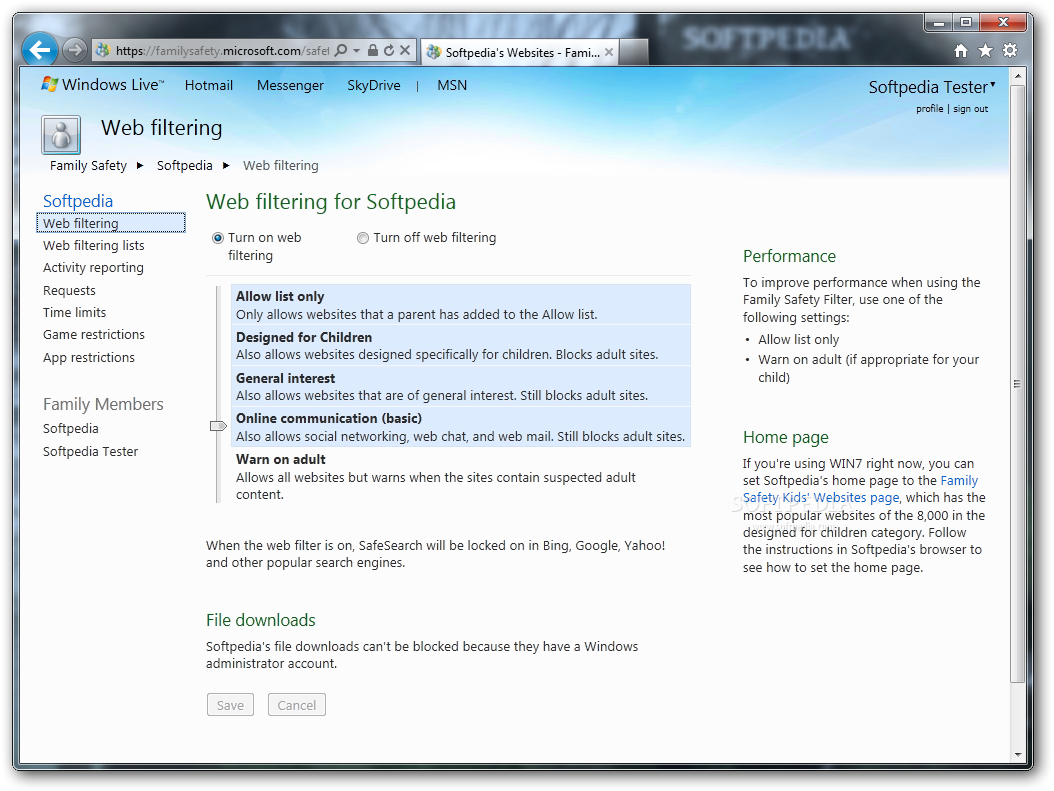The width and height of the screenshot is (1054, 791).
Task: Choose Allow list only filter level
Action: coord(461,305)
